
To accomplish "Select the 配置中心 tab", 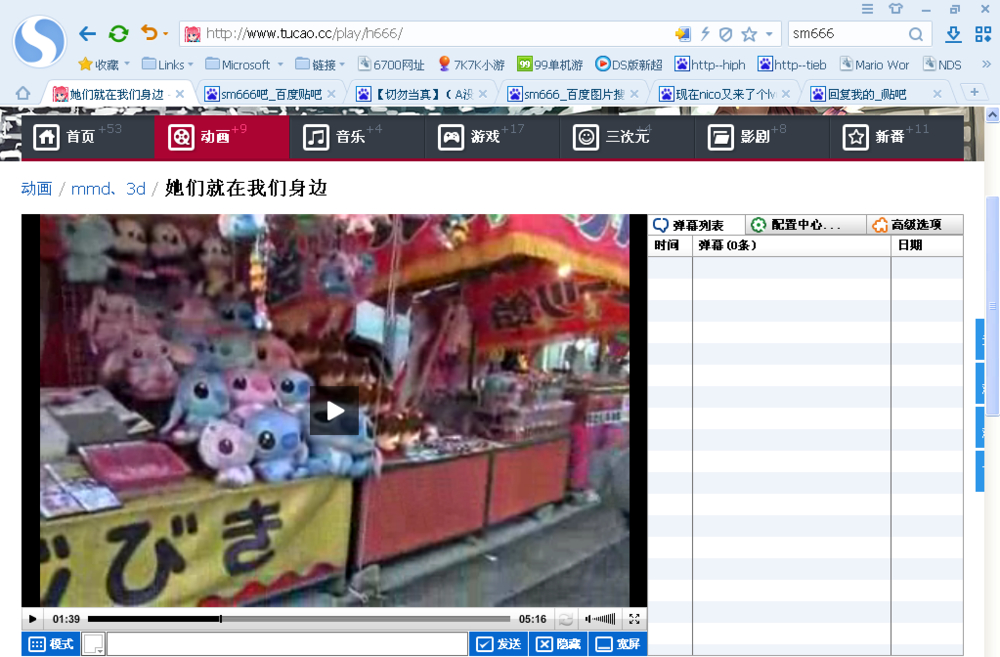I will click(x=805, y=225).
